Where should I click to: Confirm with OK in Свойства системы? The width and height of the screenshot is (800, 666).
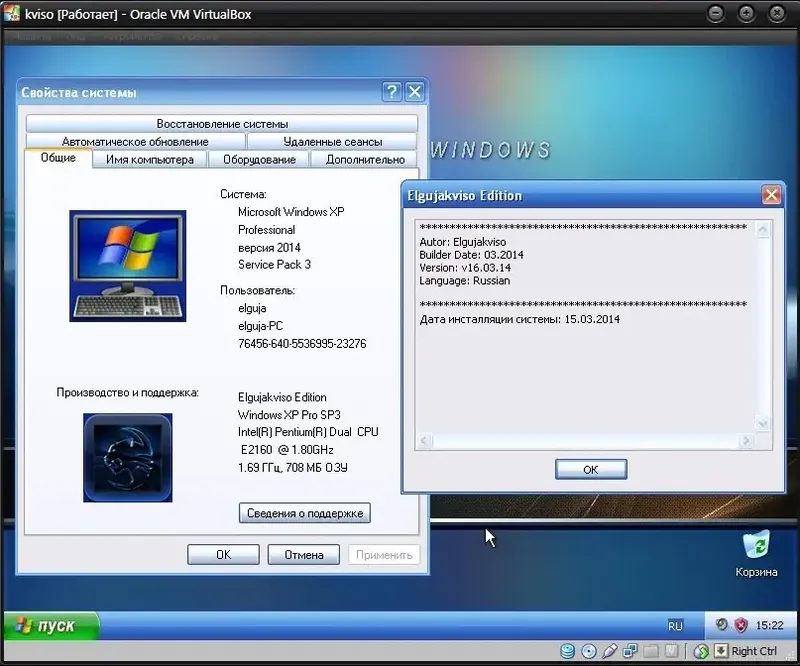point(223,554)
